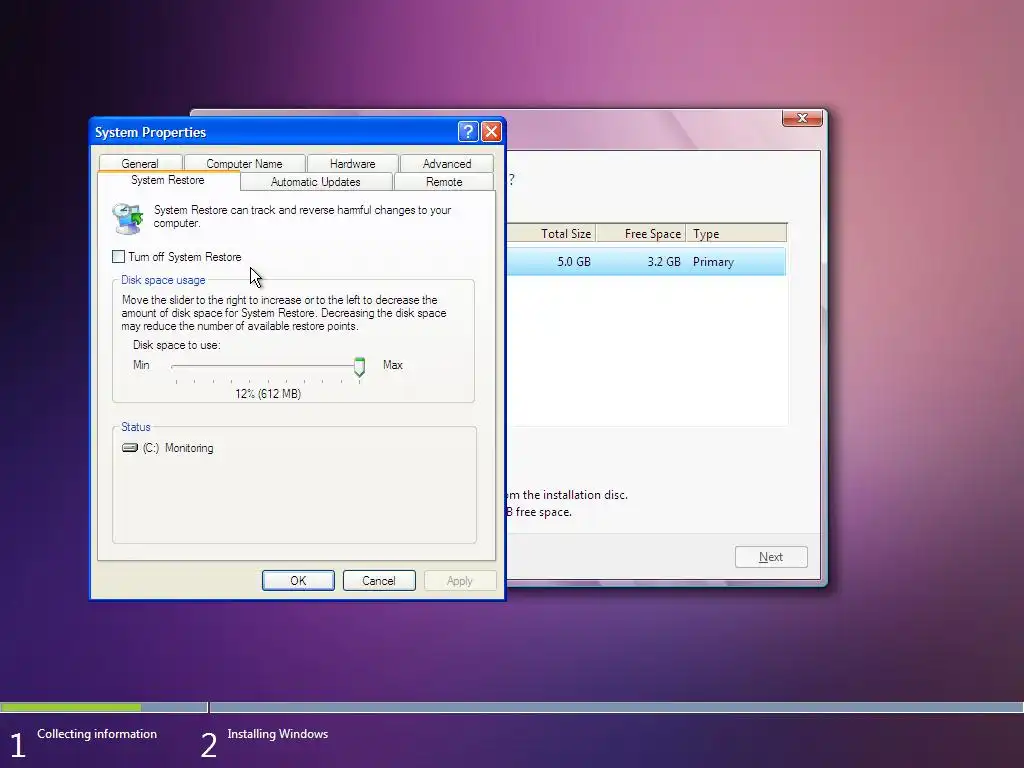Image resolution: width=1024 pixels, height=768 pixels.
Task: Click the greyed-out Apply button
Action: pos(460,581)
